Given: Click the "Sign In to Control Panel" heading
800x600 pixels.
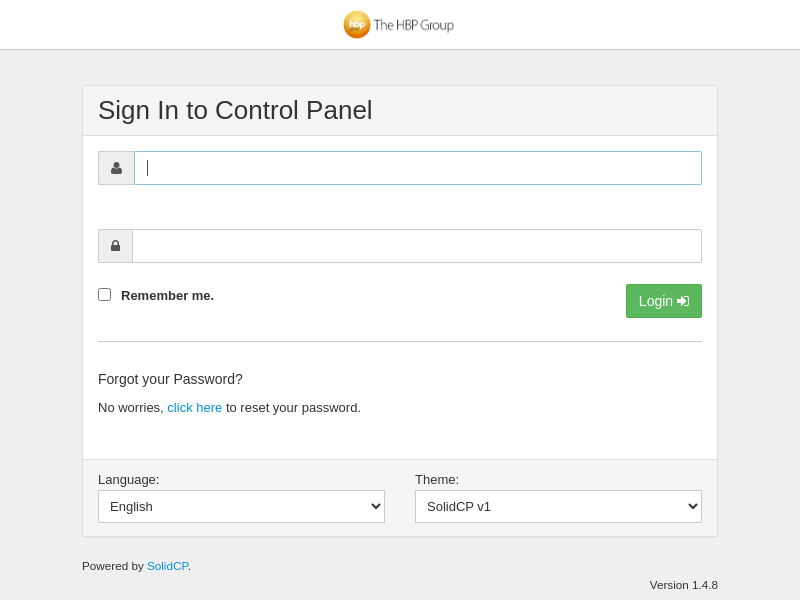Looking at the screenshot, I should [x=235, y=110].
